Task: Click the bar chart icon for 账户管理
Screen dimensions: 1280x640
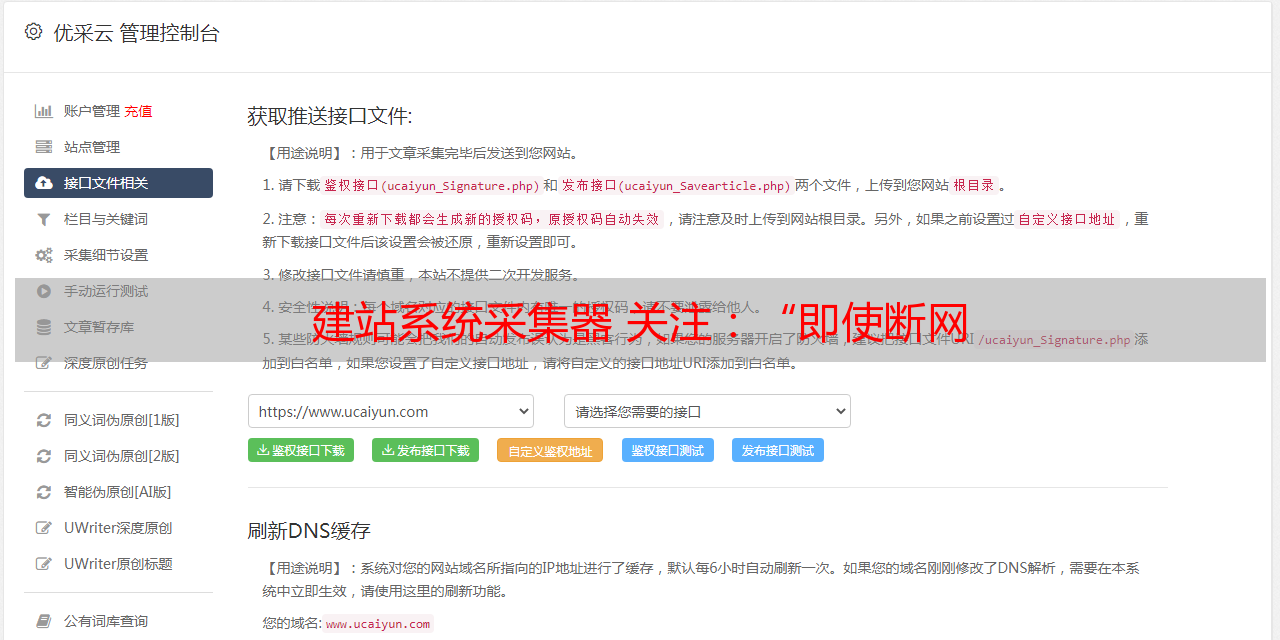Action: 44,111
